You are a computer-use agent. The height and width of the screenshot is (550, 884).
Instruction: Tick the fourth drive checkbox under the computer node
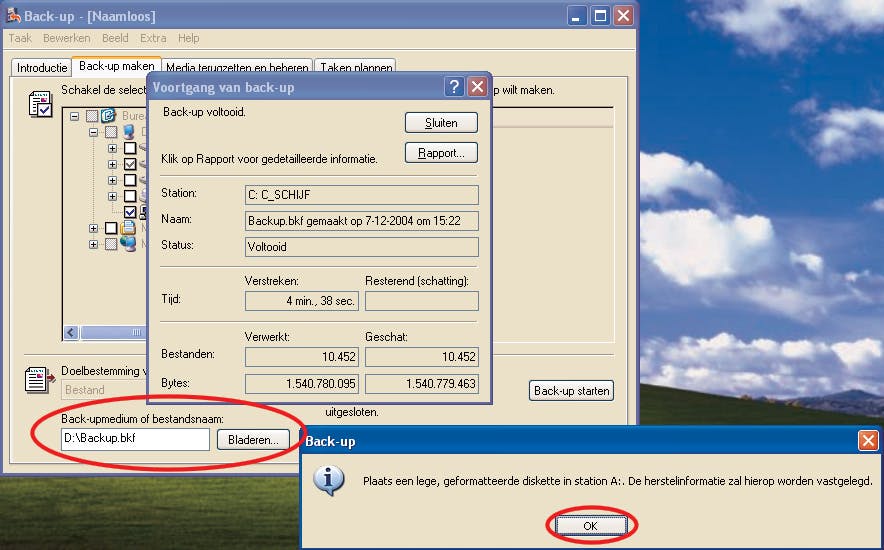130,196
